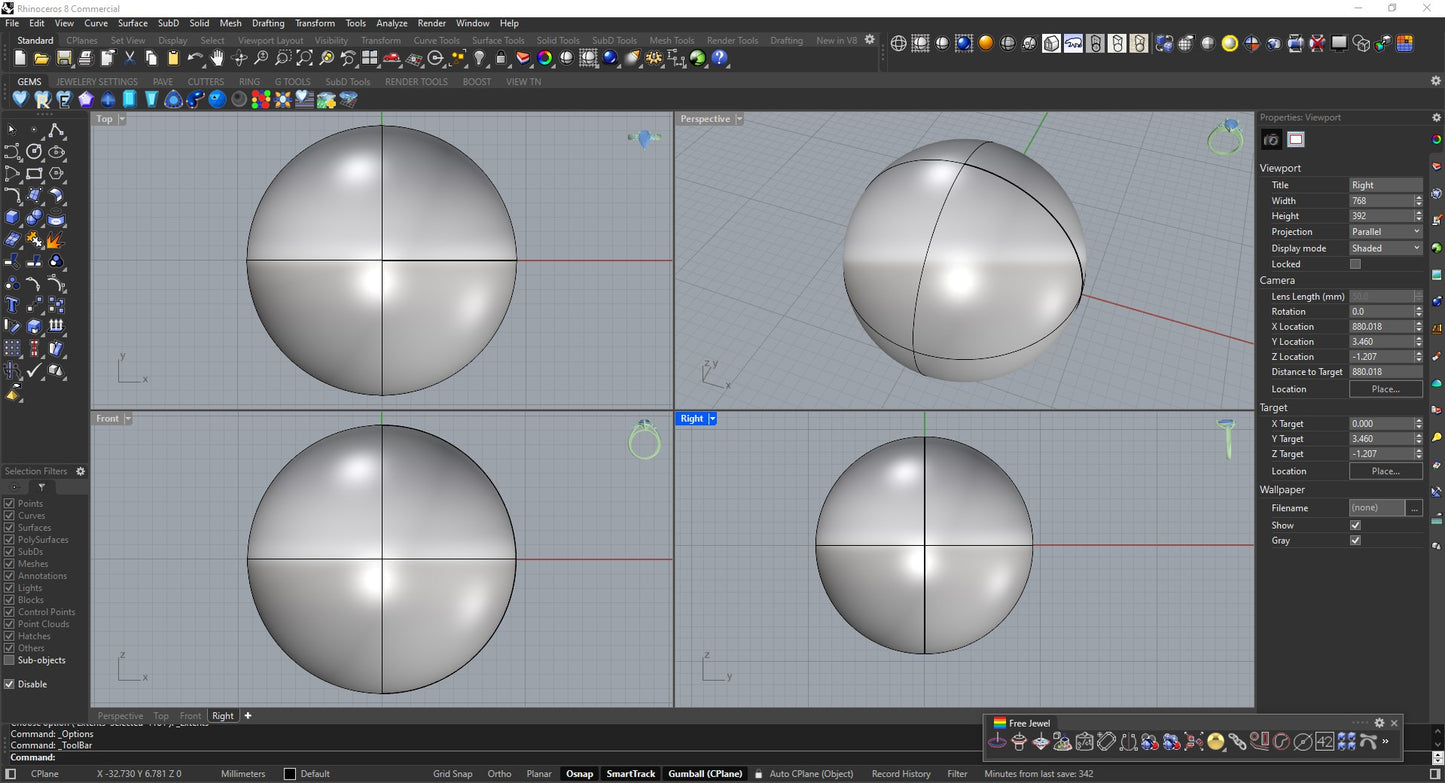Click the Save file icon in Standard toolbar
This screenshot has width=1445, height=783.
pos(64,59)
